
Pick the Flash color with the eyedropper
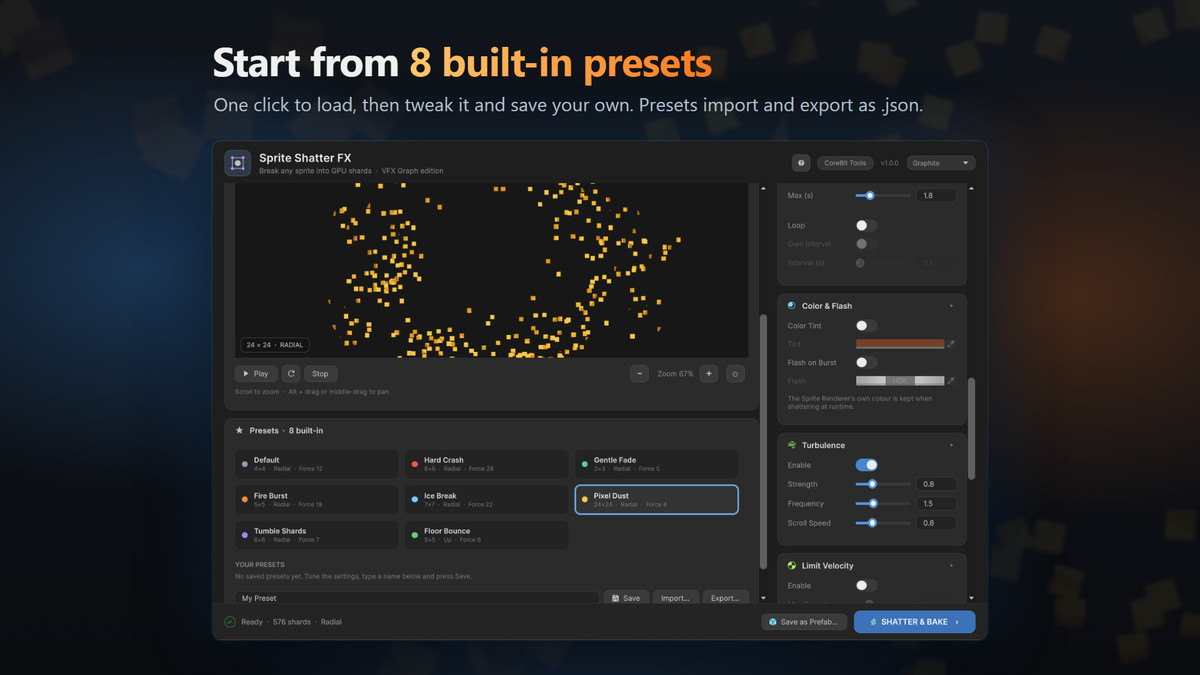[951, 381]
